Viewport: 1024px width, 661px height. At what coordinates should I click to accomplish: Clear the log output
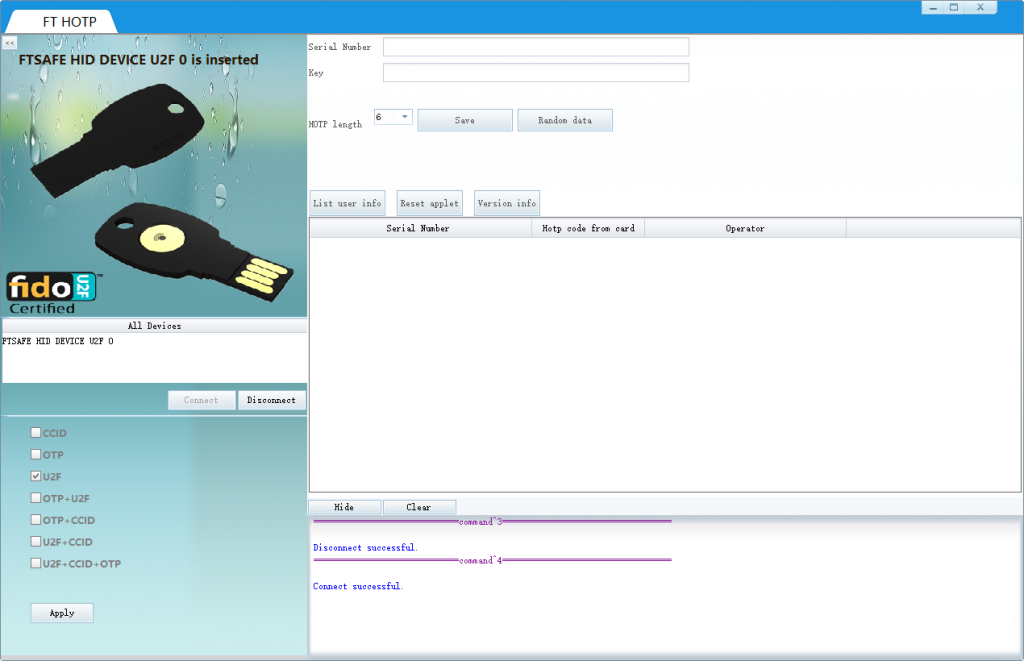tap(418, 506)
